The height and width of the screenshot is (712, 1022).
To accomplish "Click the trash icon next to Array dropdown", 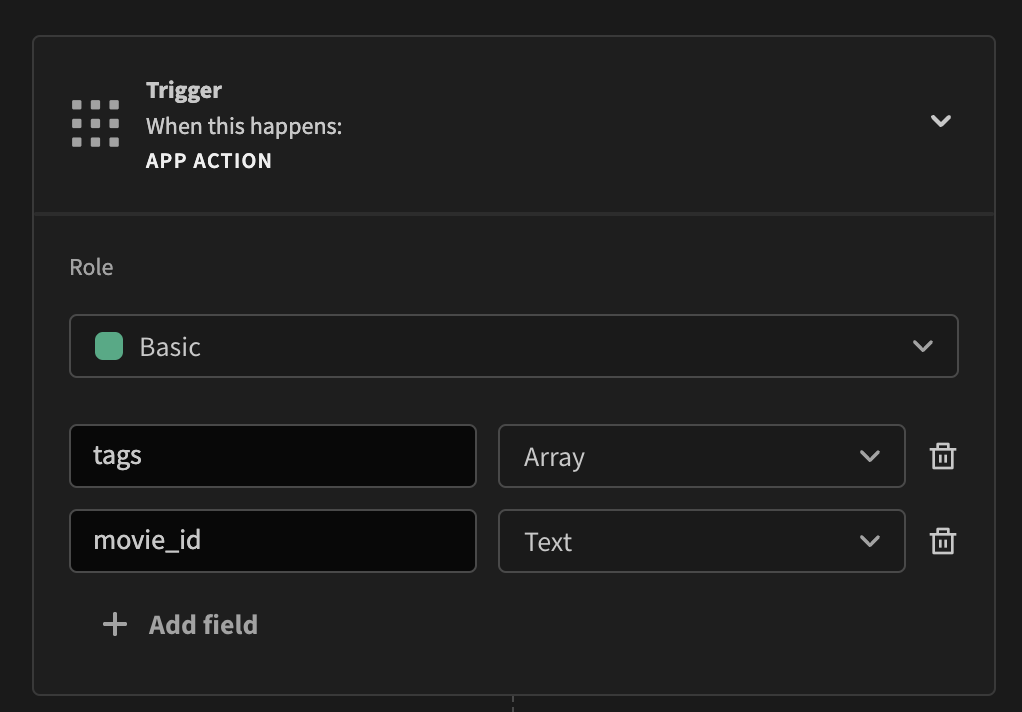I will pos(942,456).
